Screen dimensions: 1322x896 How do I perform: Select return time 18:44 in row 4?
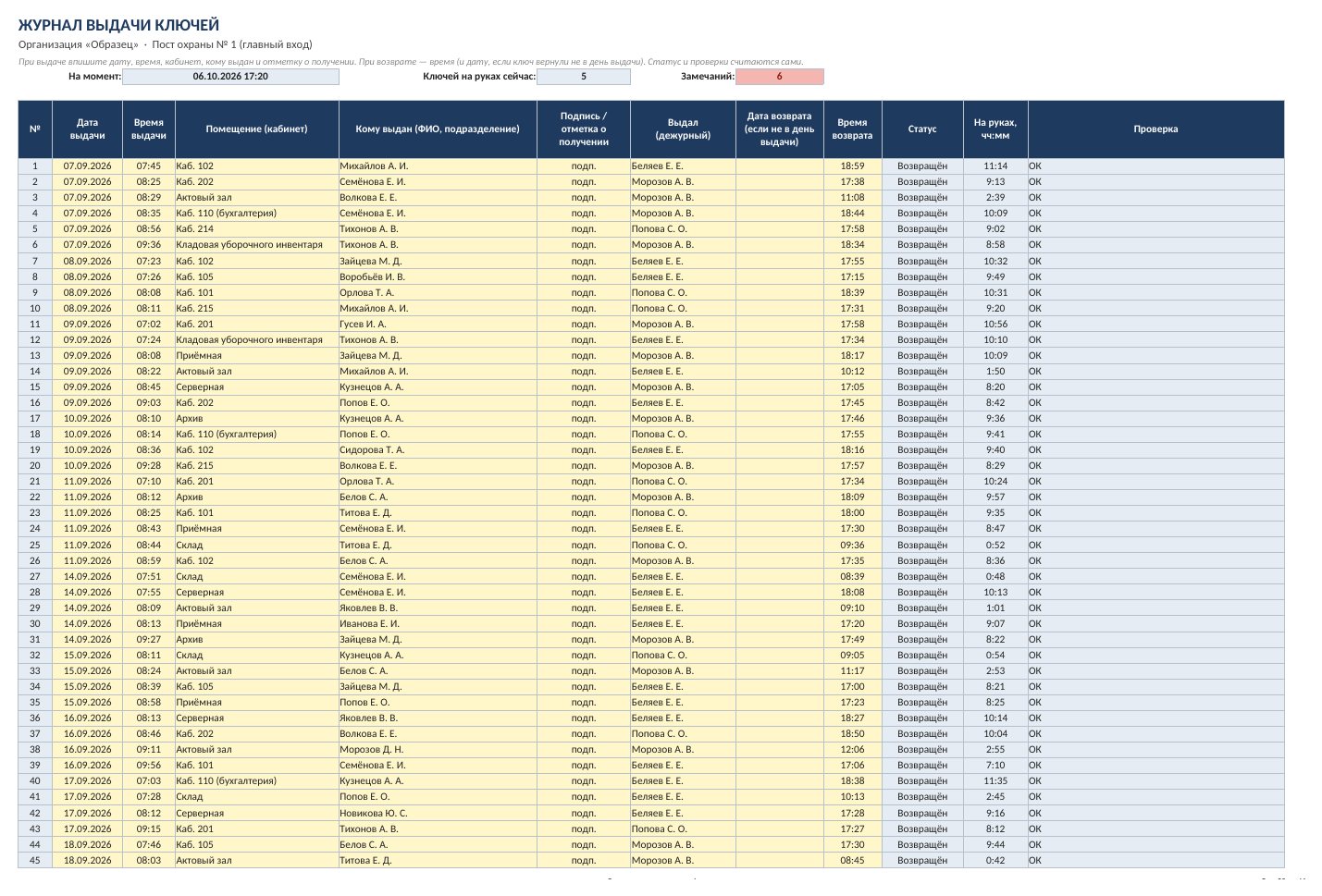click(852, 214)
